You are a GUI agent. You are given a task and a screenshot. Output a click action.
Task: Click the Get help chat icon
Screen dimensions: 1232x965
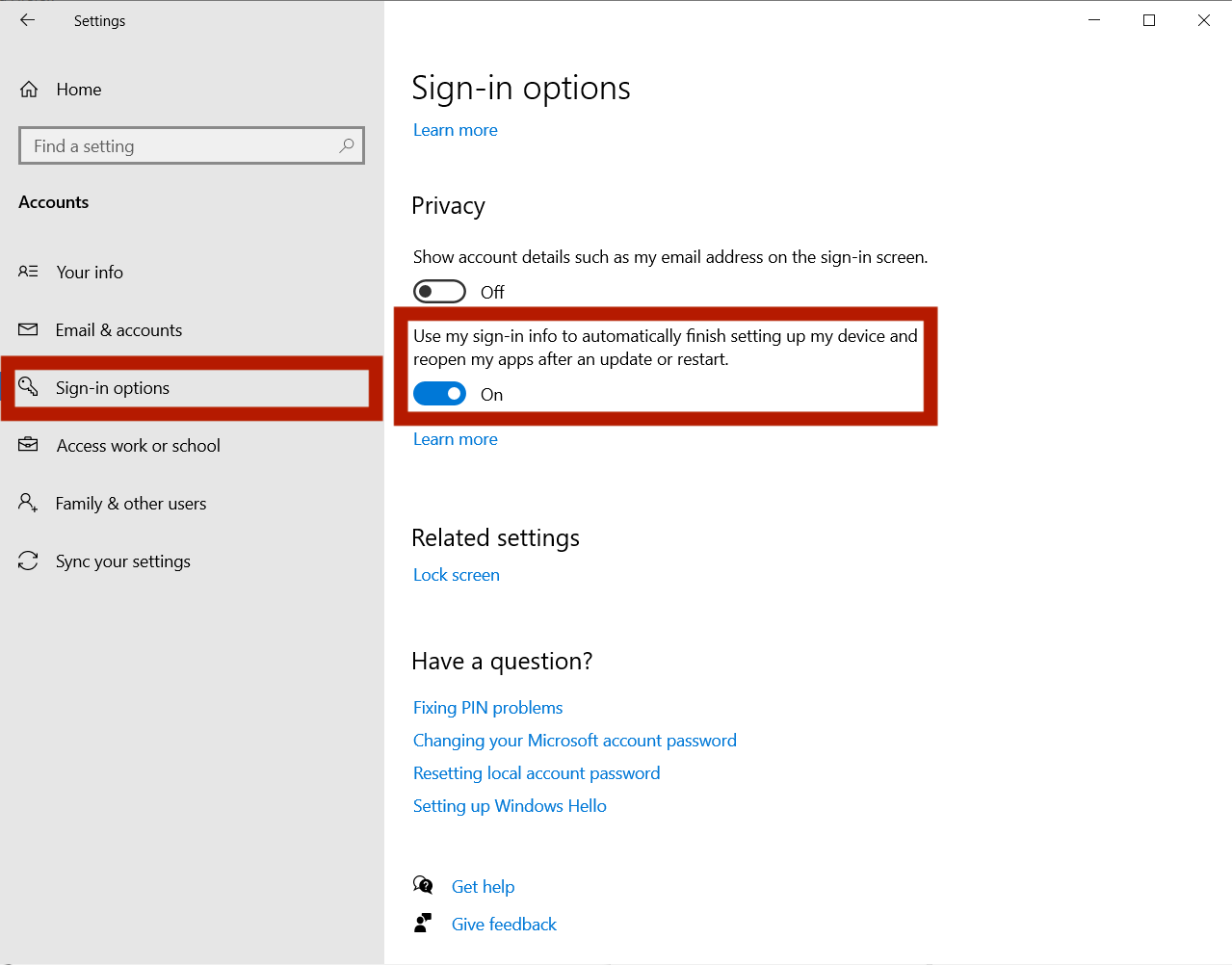(423, 885)
